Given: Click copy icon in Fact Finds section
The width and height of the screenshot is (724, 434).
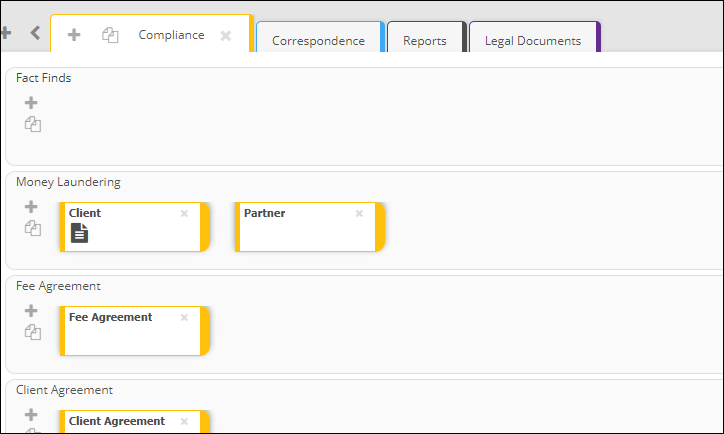Looking at the screenshot, I should [33, 124].
